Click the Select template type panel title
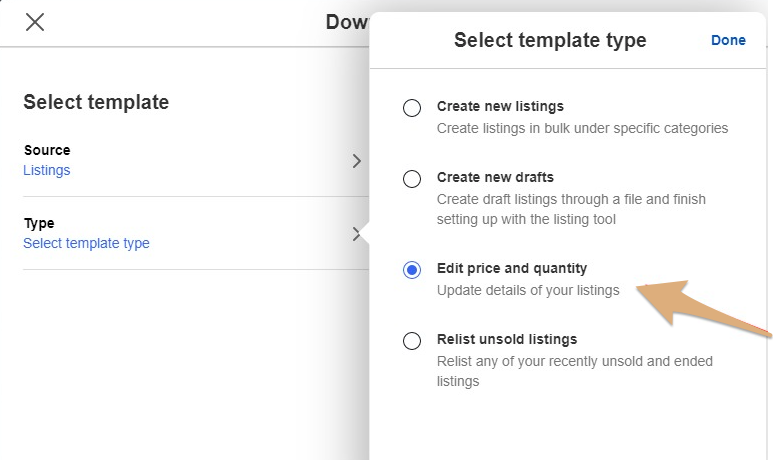The image size is (773, 460). point(550,40)
